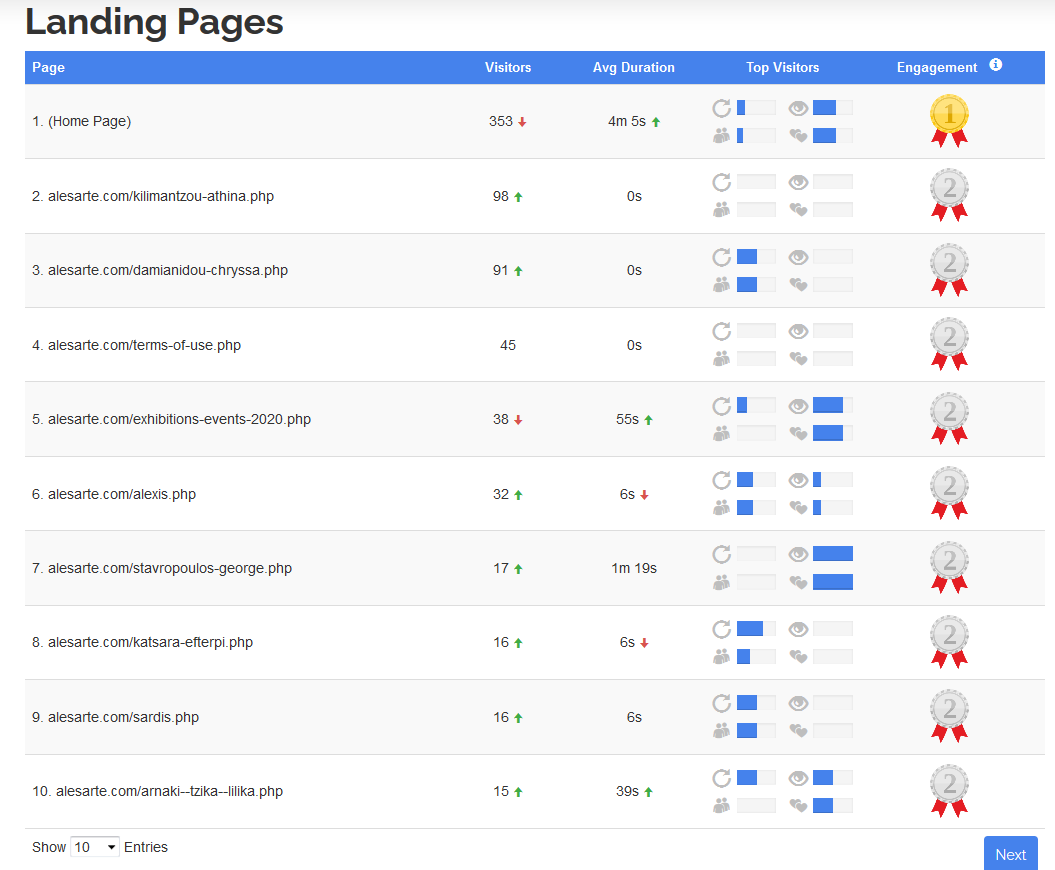Open alesarte.com/sardis.php entry
The width and height of the screenshot is (1055, 870).
coord(115,717)
